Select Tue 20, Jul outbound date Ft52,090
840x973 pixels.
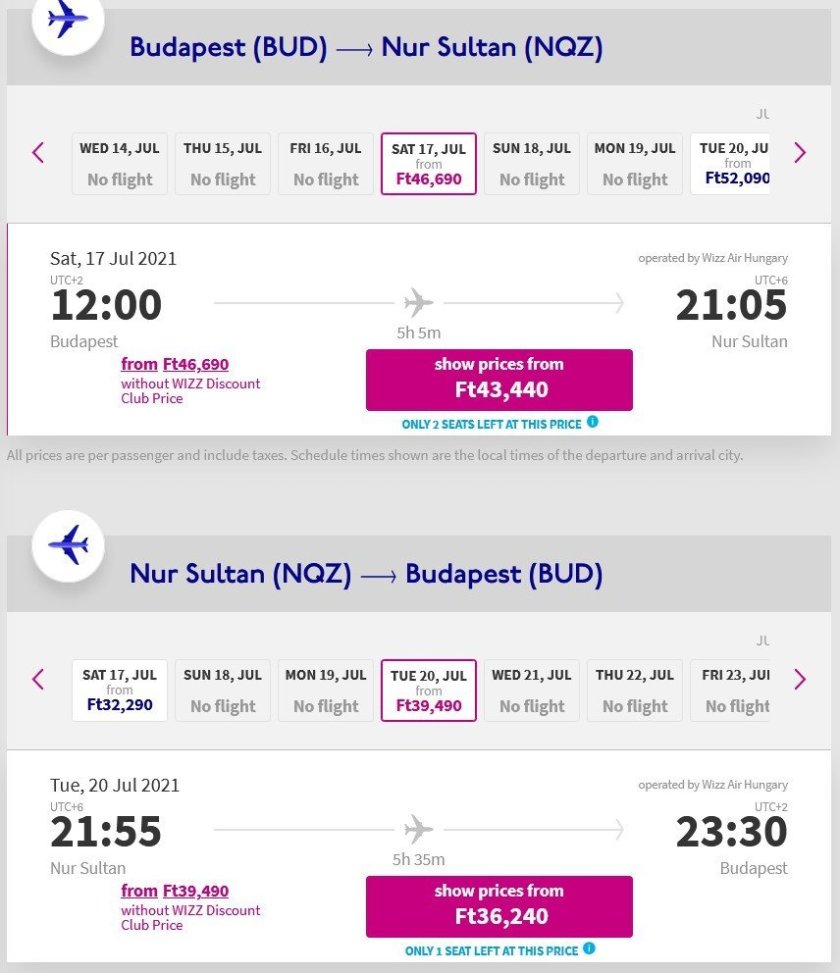[733, 164]
